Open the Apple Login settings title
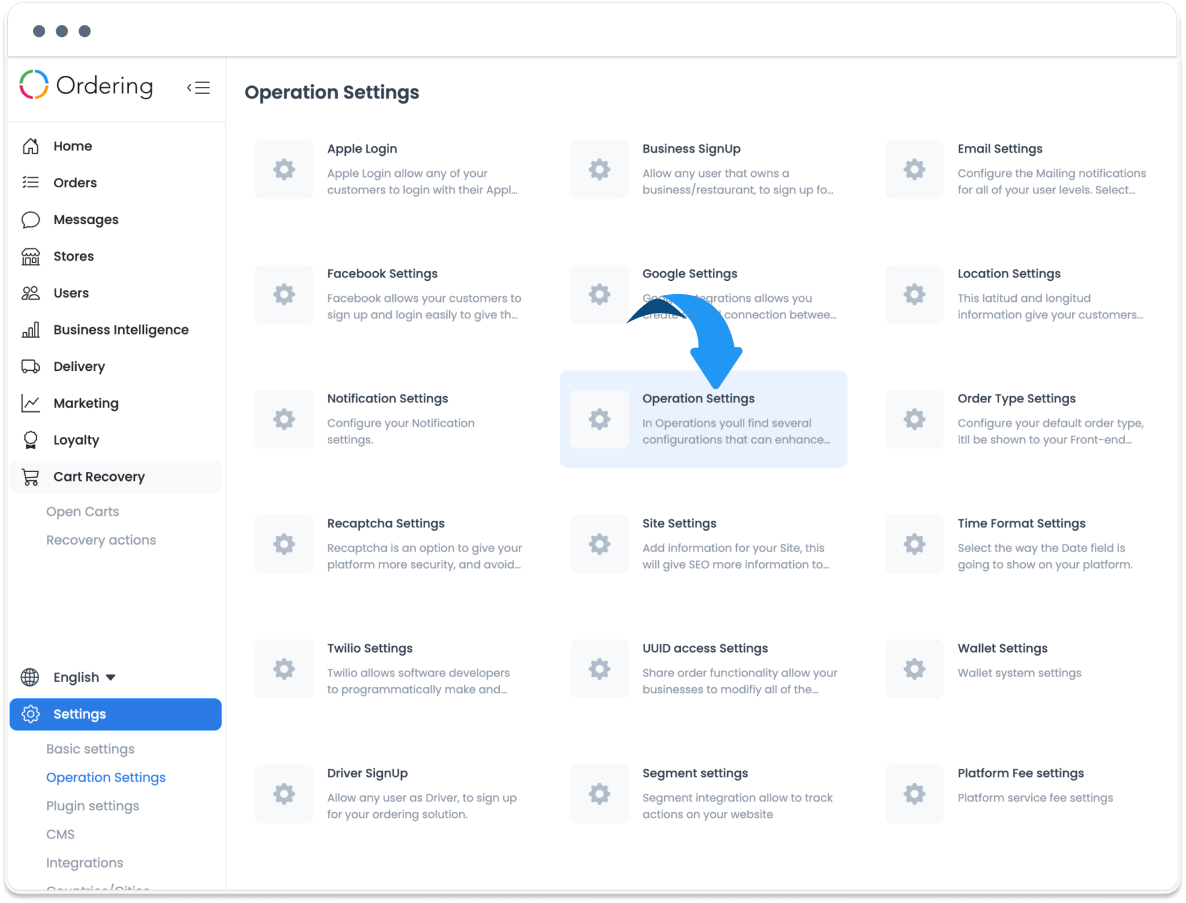Screen dimensions: 1186x903 [362, 149]
